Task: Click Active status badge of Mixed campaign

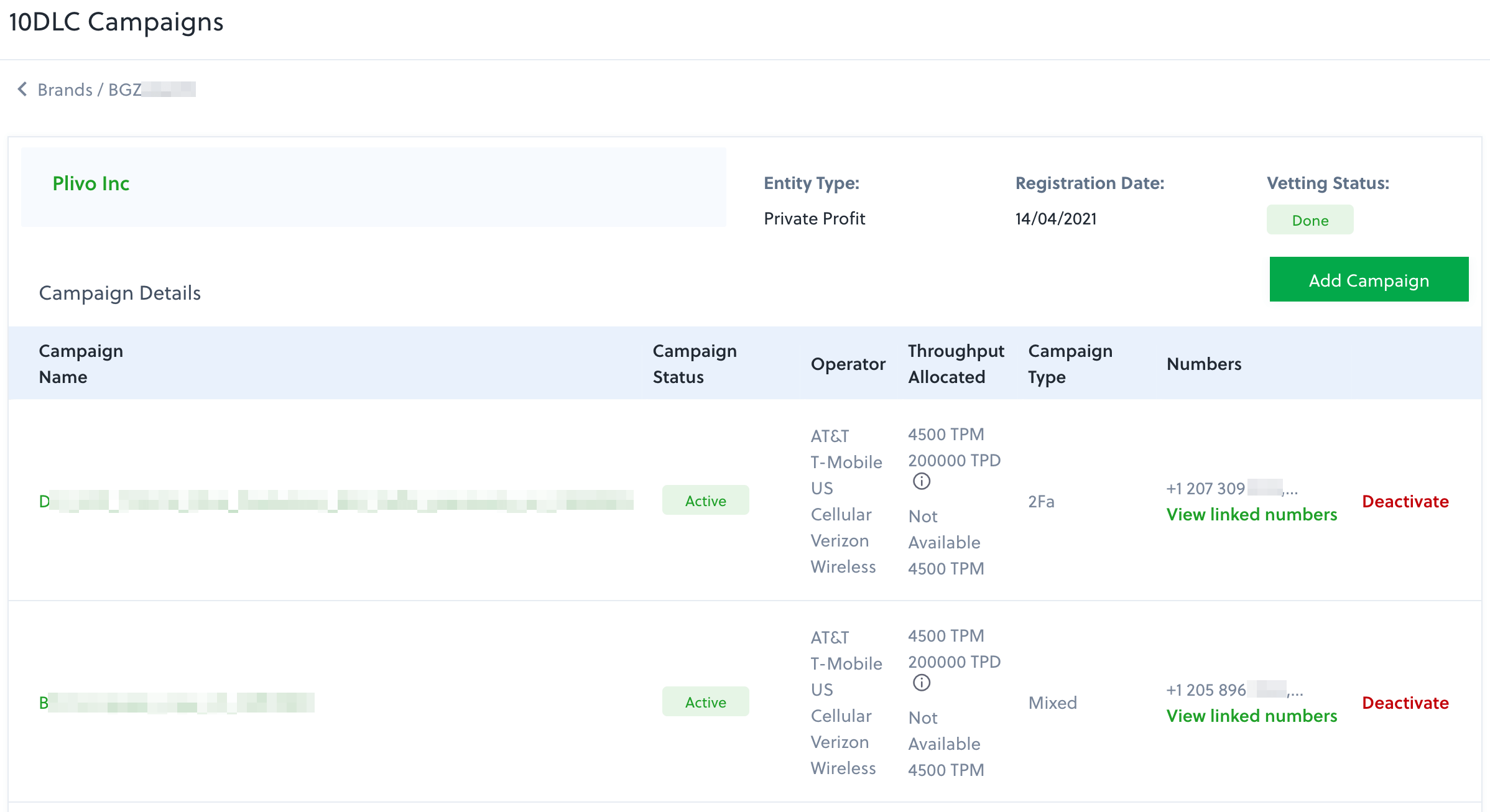Action: [x=705, y=702]
